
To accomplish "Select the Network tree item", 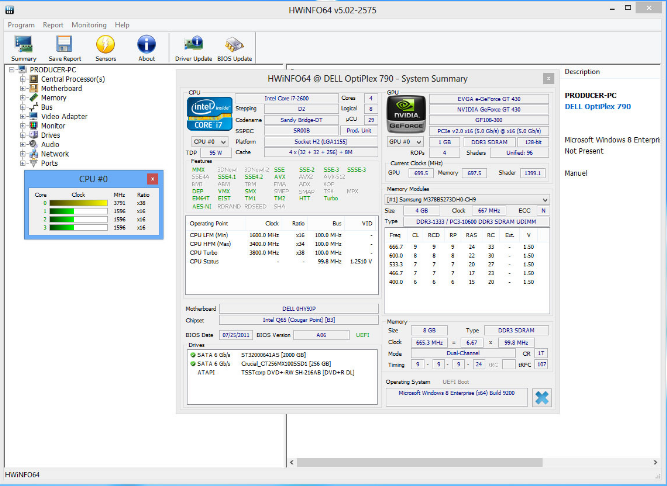I will coord(55,154).
